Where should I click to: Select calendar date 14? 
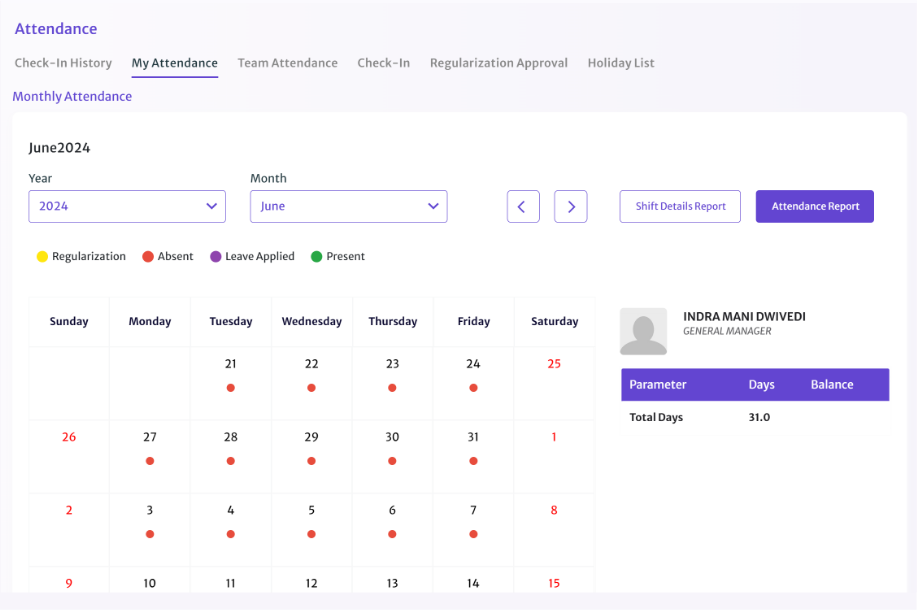[x=473, y=583]
